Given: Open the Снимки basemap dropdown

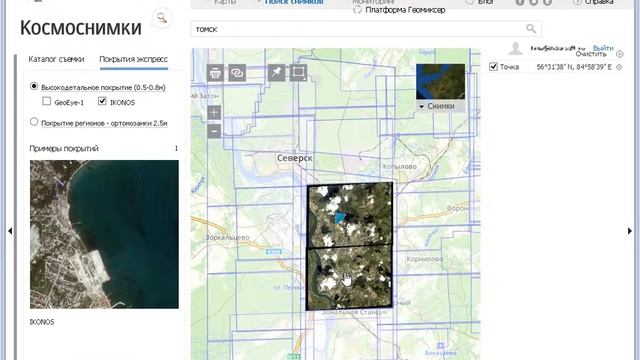Looking at the screenshot, I should coord(440,106).
